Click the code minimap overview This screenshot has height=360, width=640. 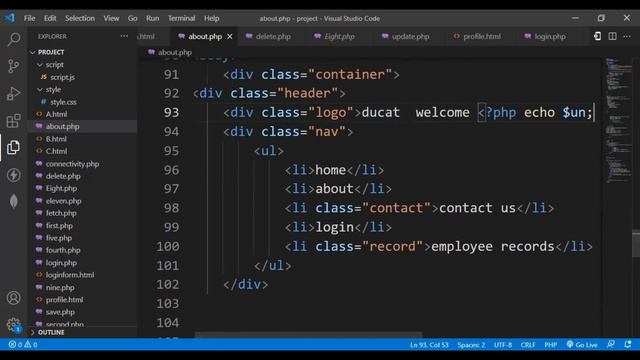(x=618, y=120)
